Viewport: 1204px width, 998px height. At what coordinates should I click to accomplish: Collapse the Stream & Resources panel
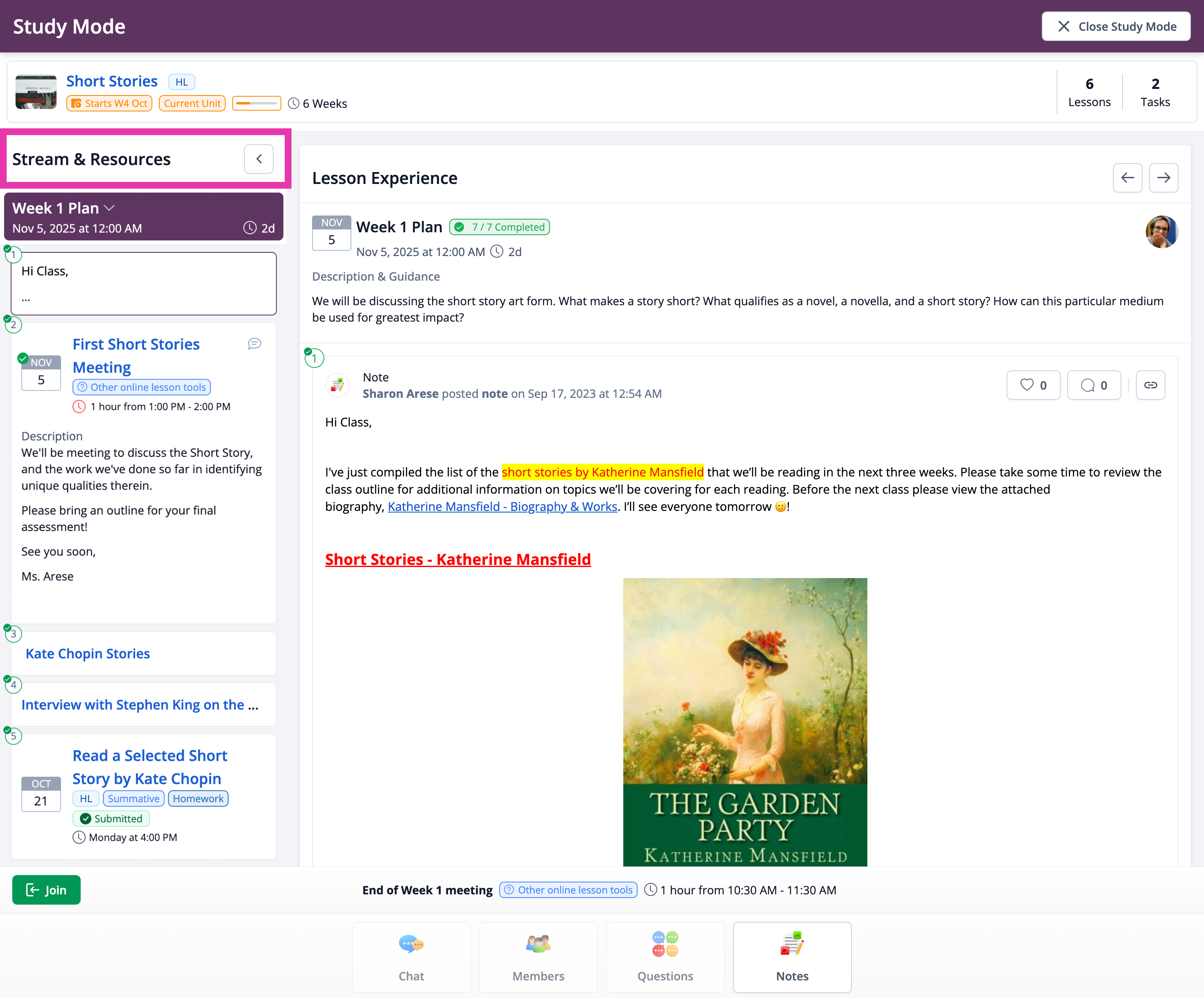pyautogui.click(x=258, y=159)
